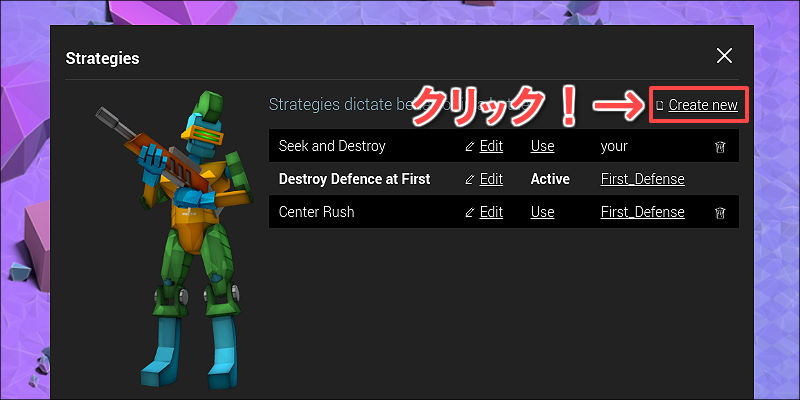The image size is (800, 400).
Task: Delete the Center Rush strategy
Action: 720,213
